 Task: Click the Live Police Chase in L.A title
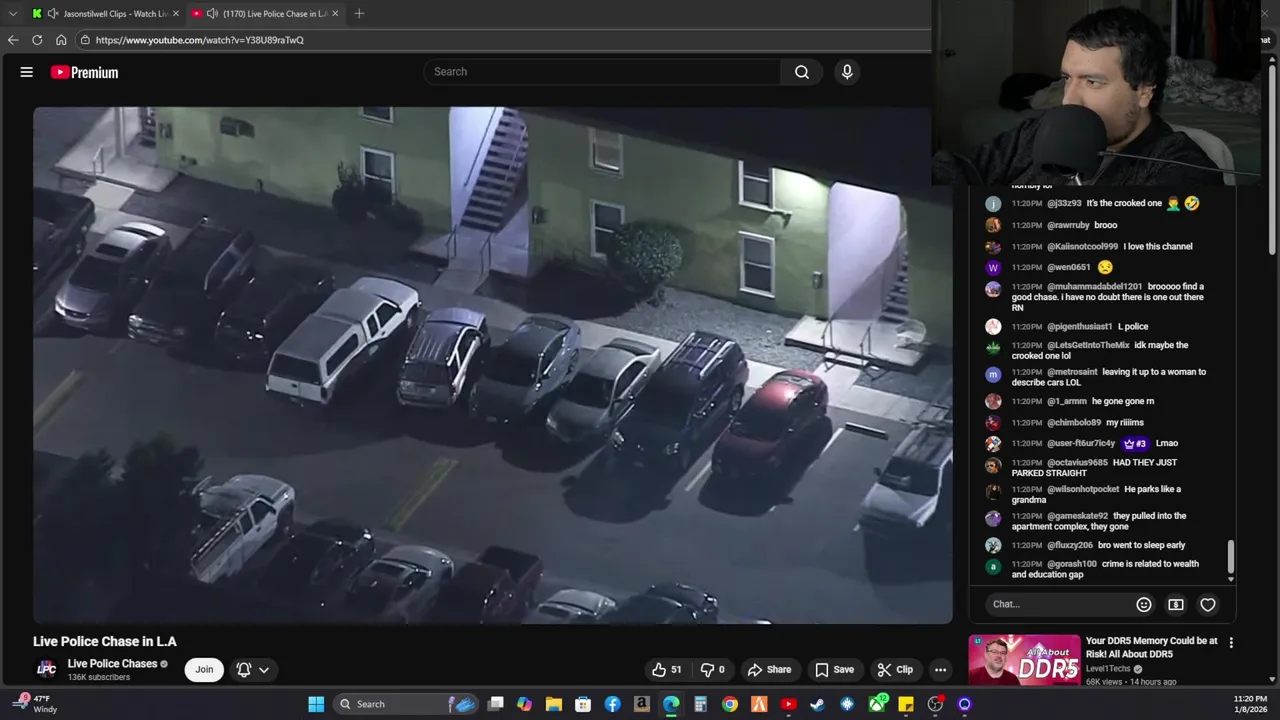coord(105,642)
